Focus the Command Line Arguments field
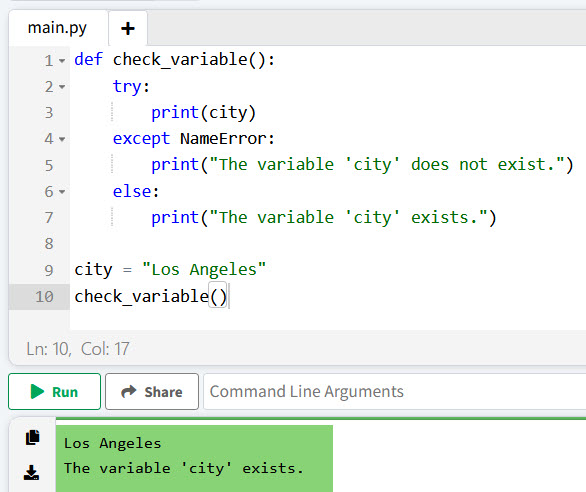This screenshot has width=586, height=492. tap(395, 391)
